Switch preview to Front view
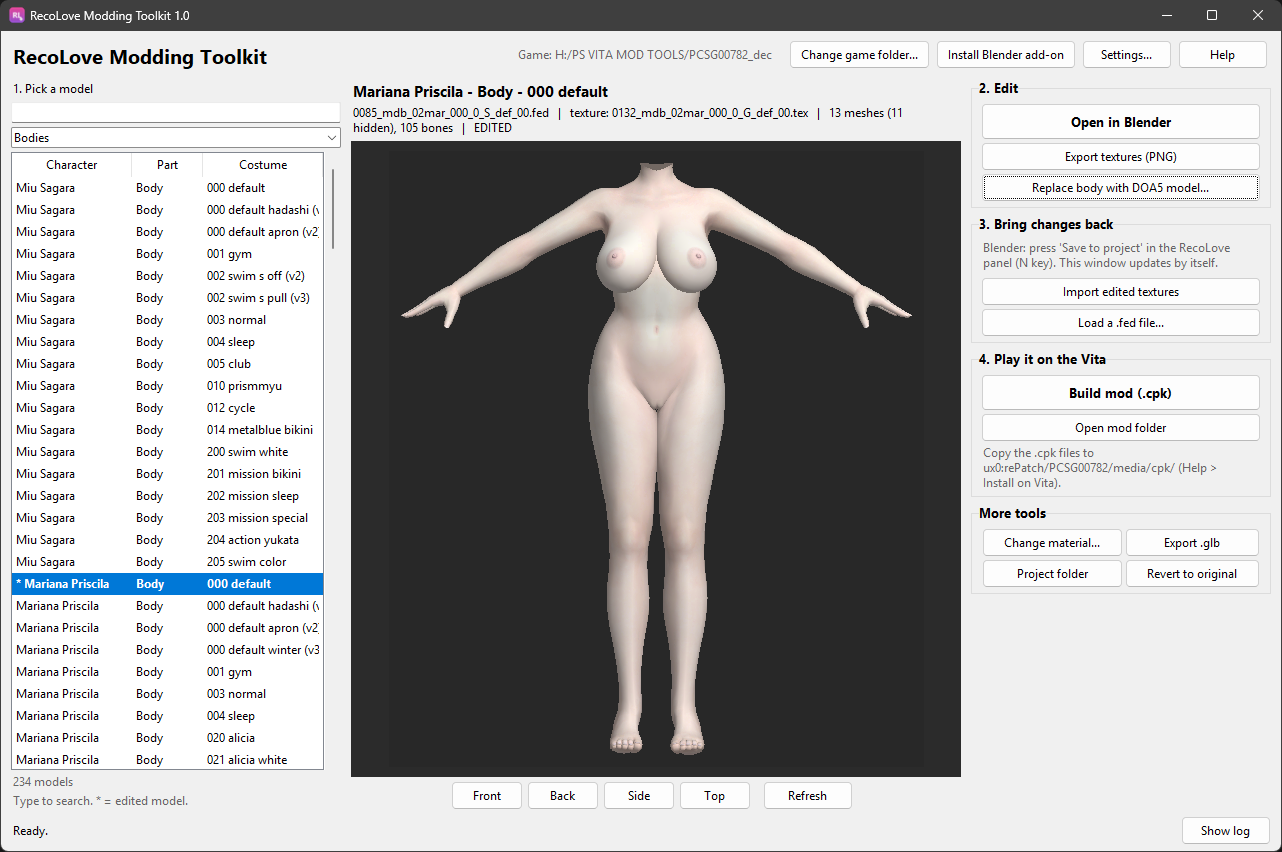The width and height of the screenshot is (1282, 852). [x=487, y=796]
